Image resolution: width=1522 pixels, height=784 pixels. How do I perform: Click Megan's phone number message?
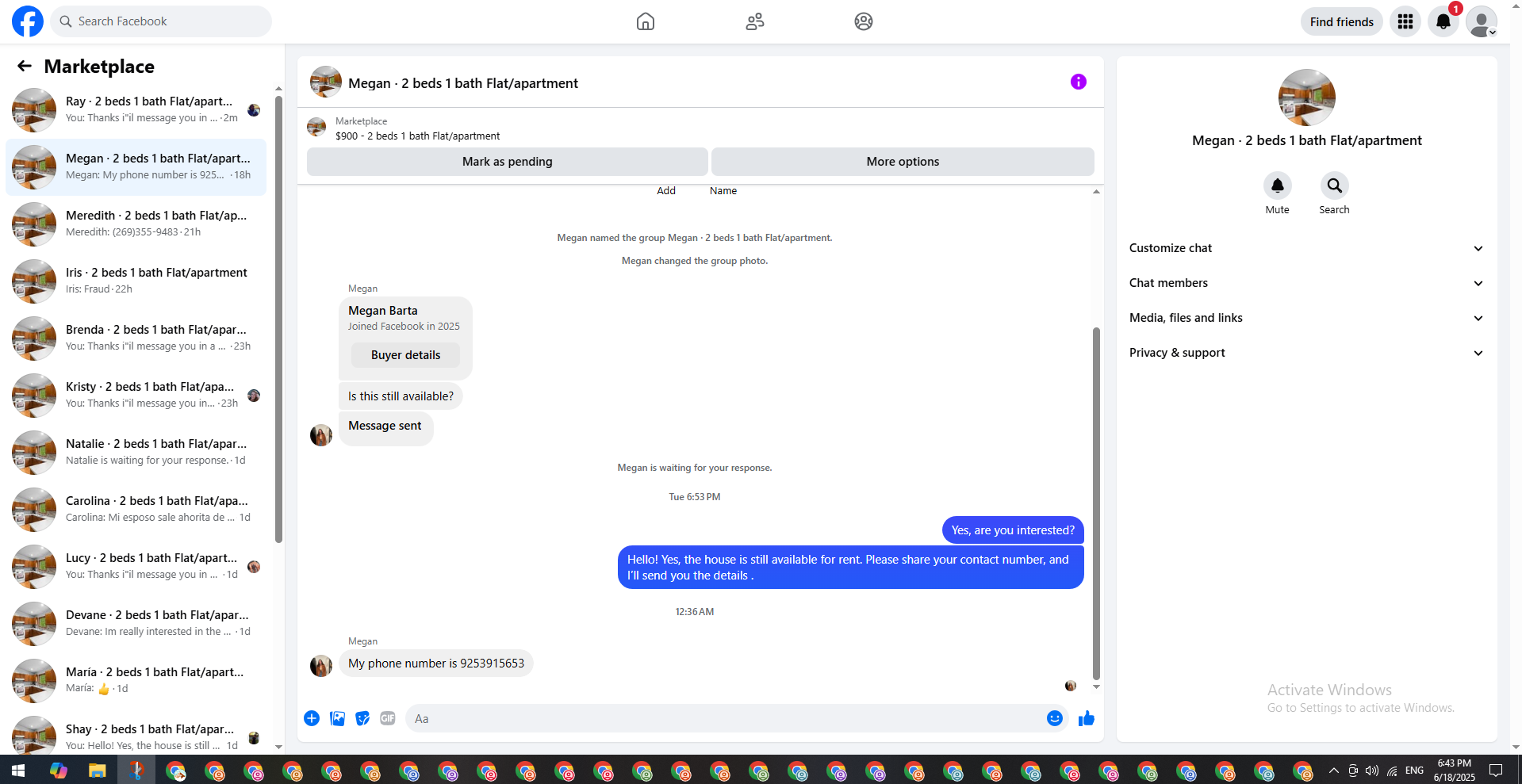point(436,664)
